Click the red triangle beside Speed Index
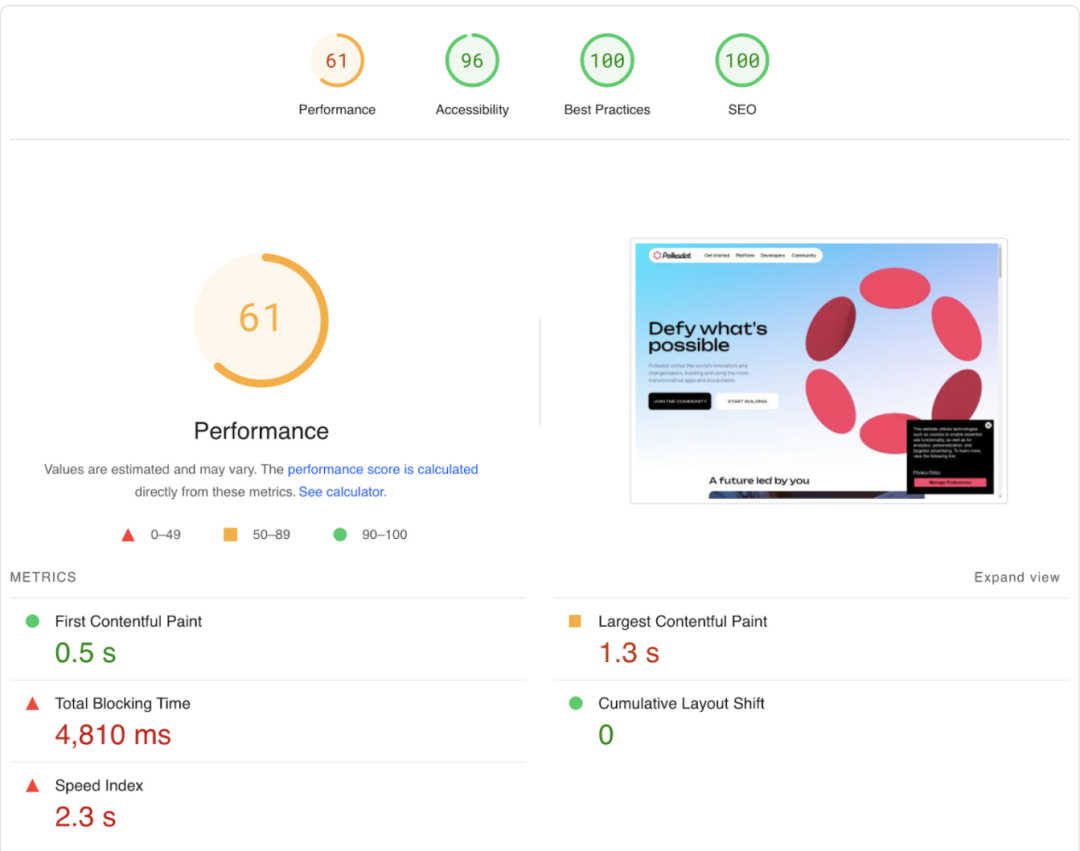 [32, 786]
